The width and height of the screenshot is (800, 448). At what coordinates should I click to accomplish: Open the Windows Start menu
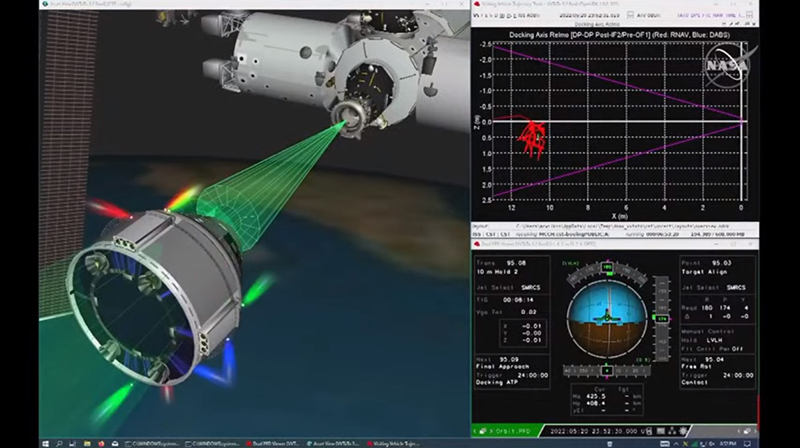coord(45,444)
